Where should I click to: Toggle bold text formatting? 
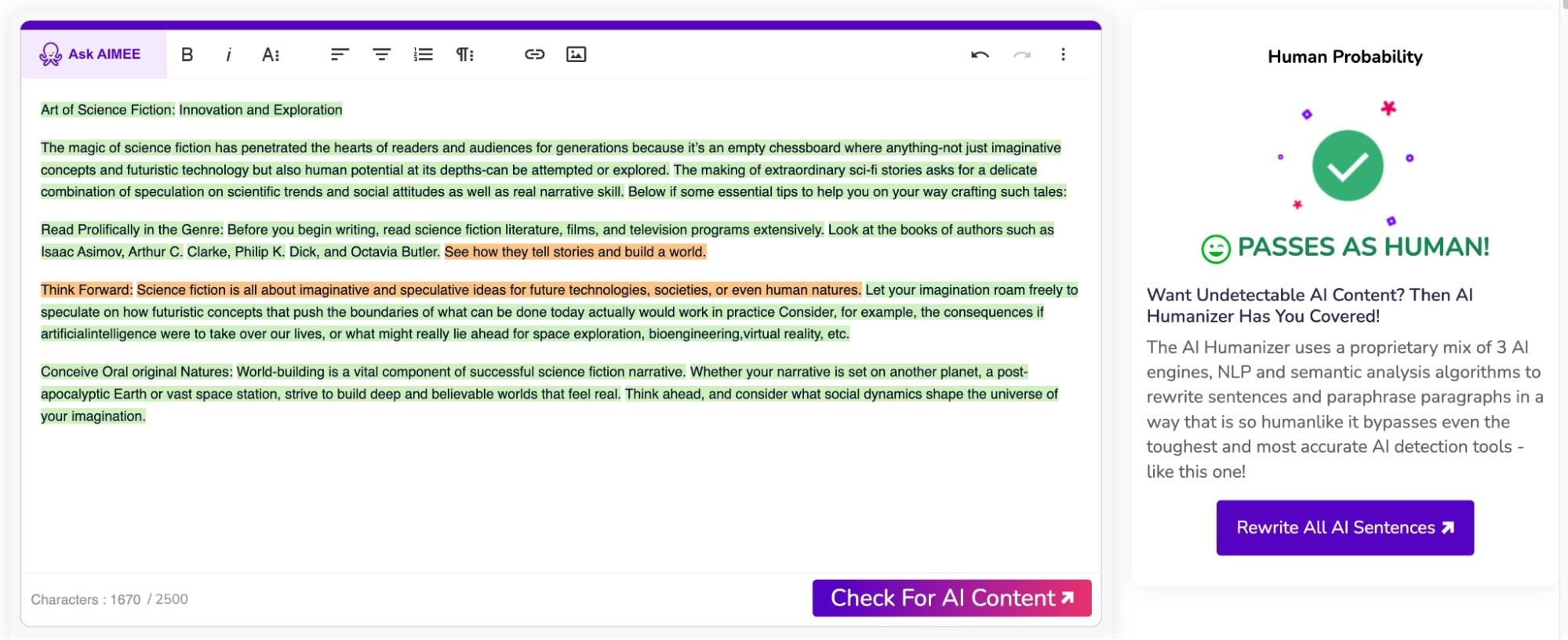click(187, 54)
